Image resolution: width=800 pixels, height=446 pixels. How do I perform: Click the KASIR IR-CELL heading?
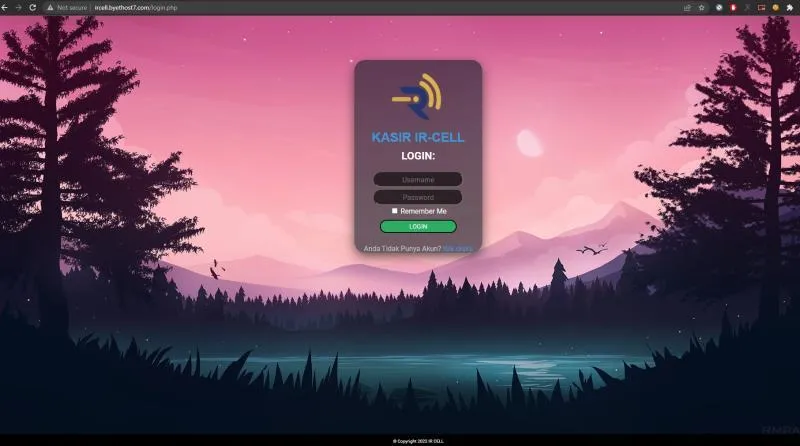point(417,137)
